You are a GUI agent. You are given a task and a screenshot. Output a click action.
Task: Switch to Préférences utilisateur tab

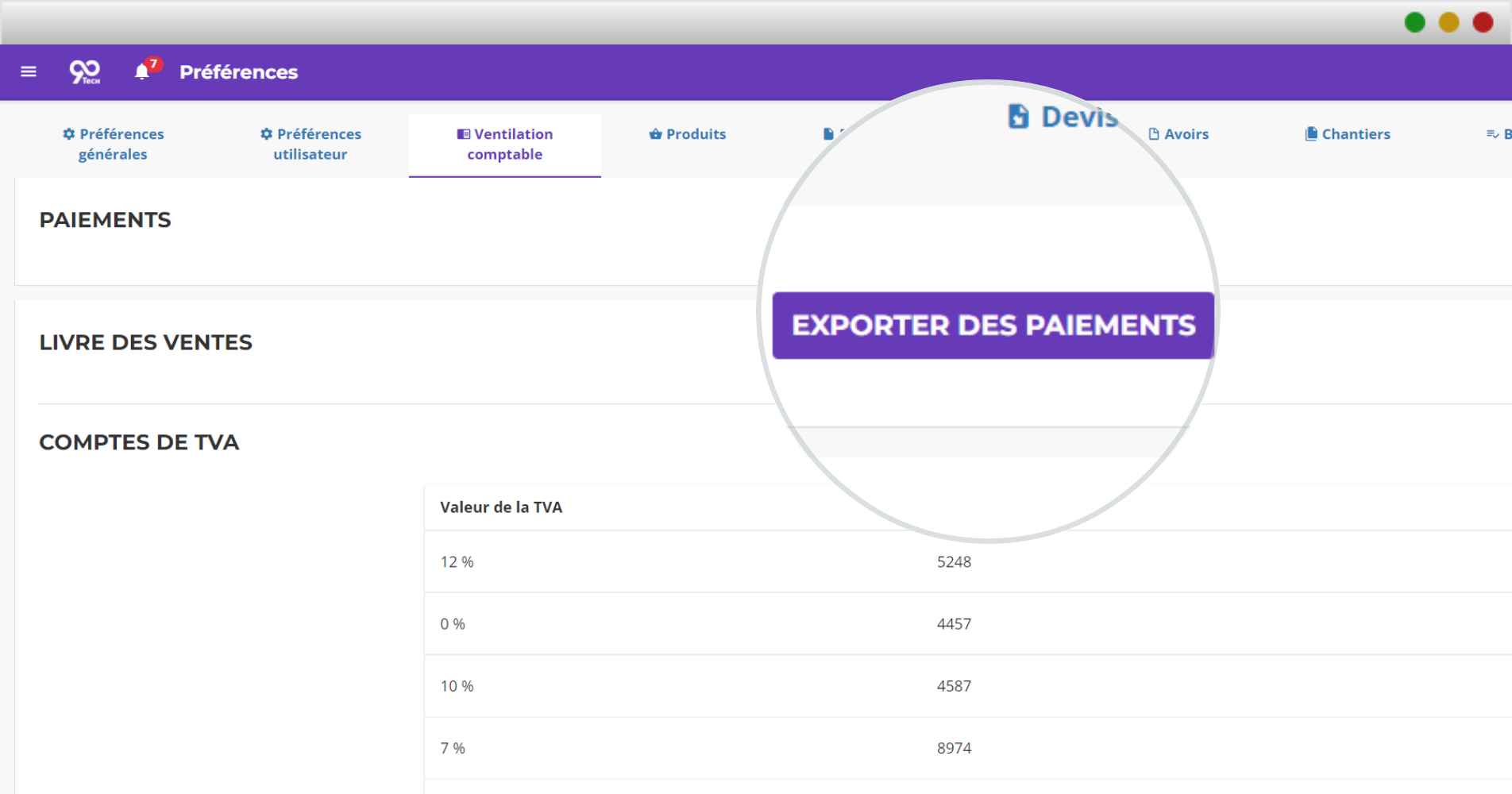pyautogui.click(x=310, y=144)
